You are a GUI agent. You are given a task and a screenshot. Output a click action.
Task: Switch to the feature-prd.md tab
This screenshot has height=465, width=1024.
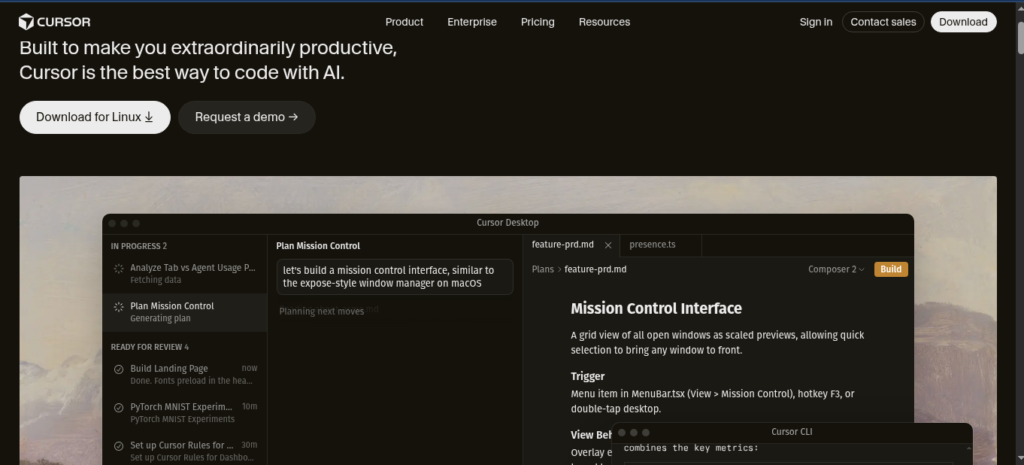click(563, 245)
